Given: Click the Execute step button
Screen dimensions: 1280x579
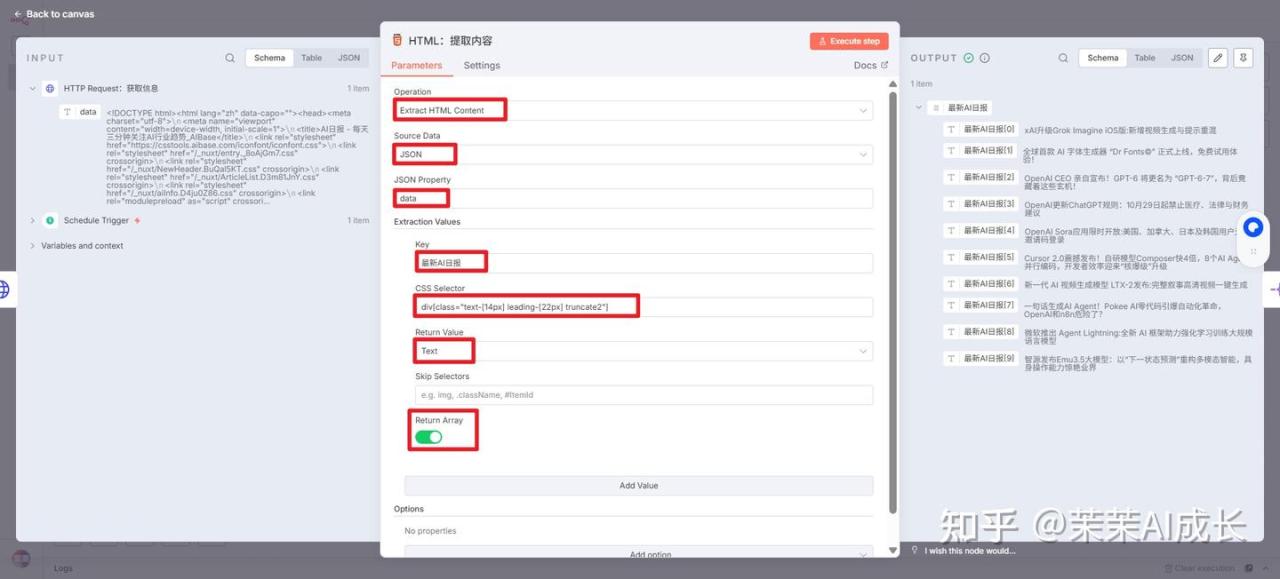Looking at the screenshot, I should (849, 41).
